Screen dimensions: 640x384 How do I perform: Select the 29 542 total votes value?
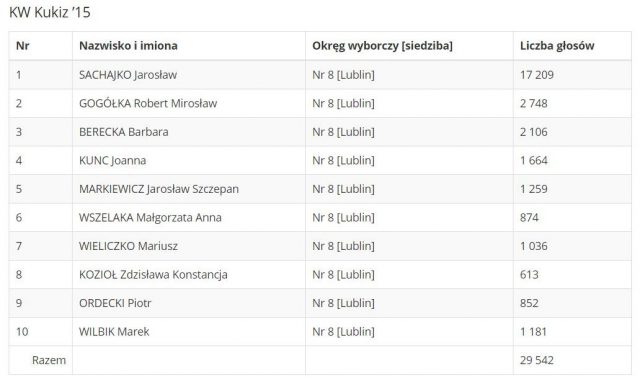pyautogui.click(x=537, y=360)
